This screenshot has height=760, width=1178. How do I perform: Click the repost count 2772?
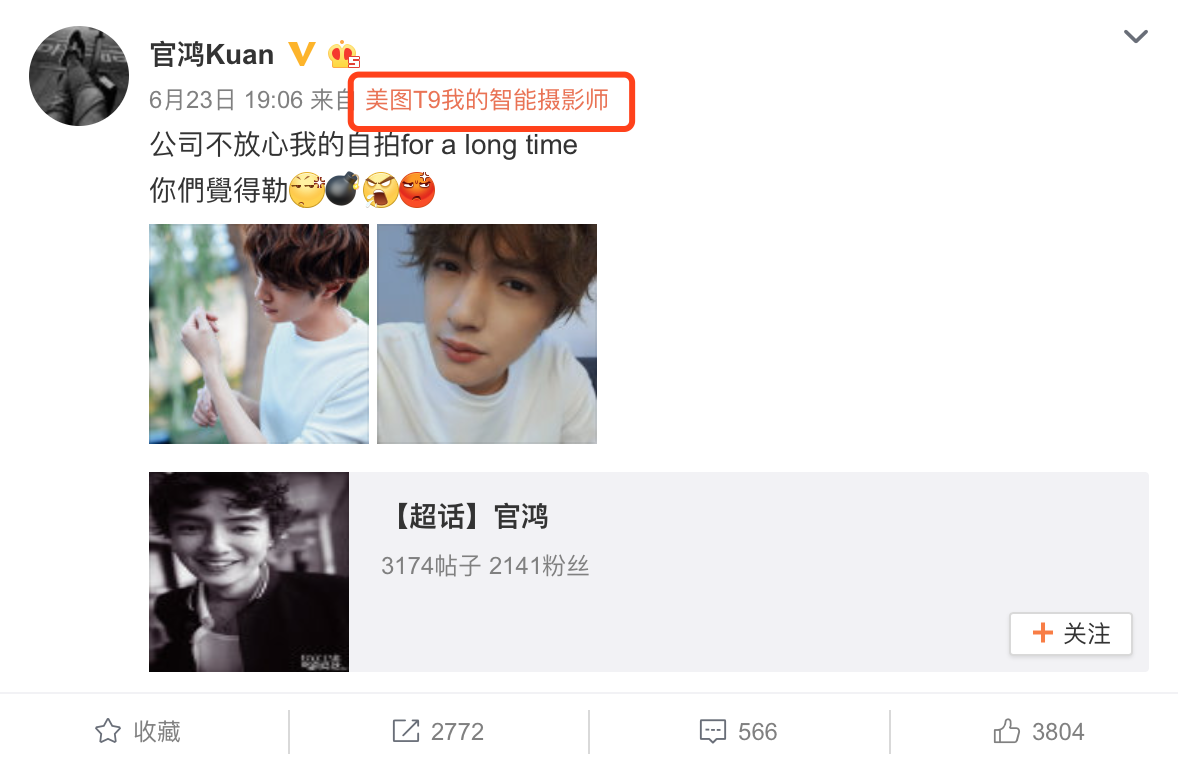pos(457,731)
